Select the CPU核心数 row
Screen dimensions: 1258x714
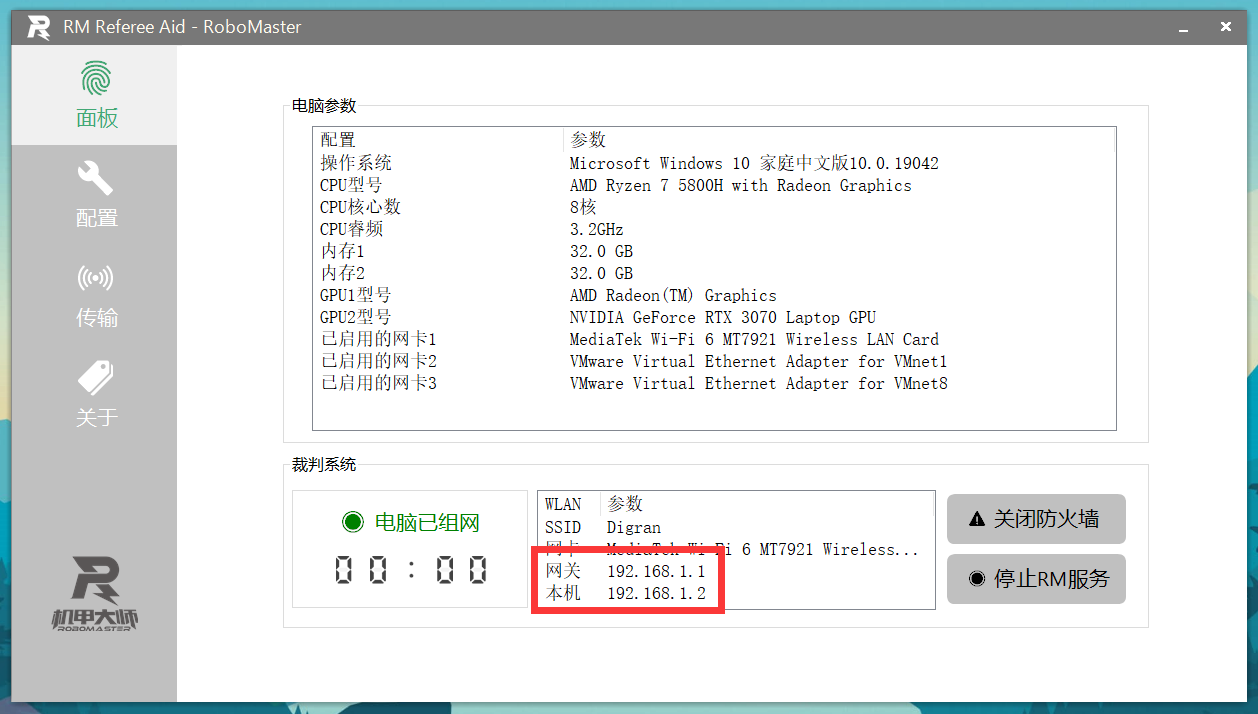[x=714, y=207]
